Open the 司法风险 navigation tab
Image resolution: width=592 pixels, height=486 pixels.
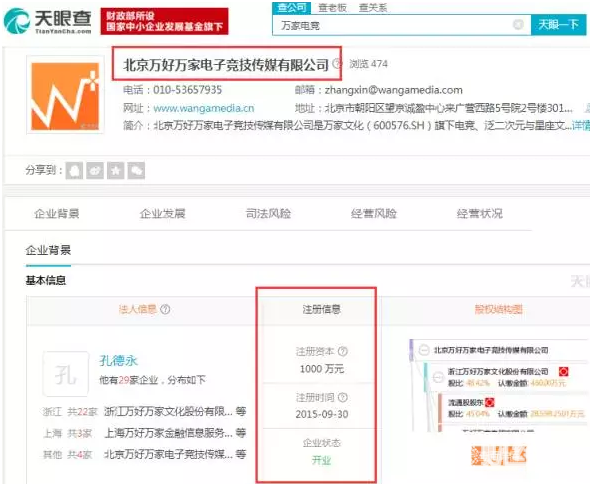[268, 214]
